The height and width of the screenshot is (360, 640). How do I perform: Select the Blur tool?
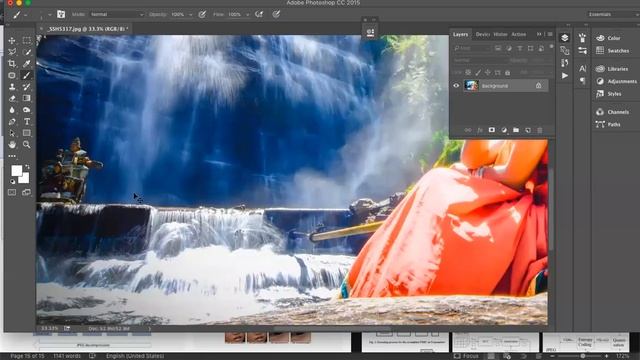coord(12,110)
